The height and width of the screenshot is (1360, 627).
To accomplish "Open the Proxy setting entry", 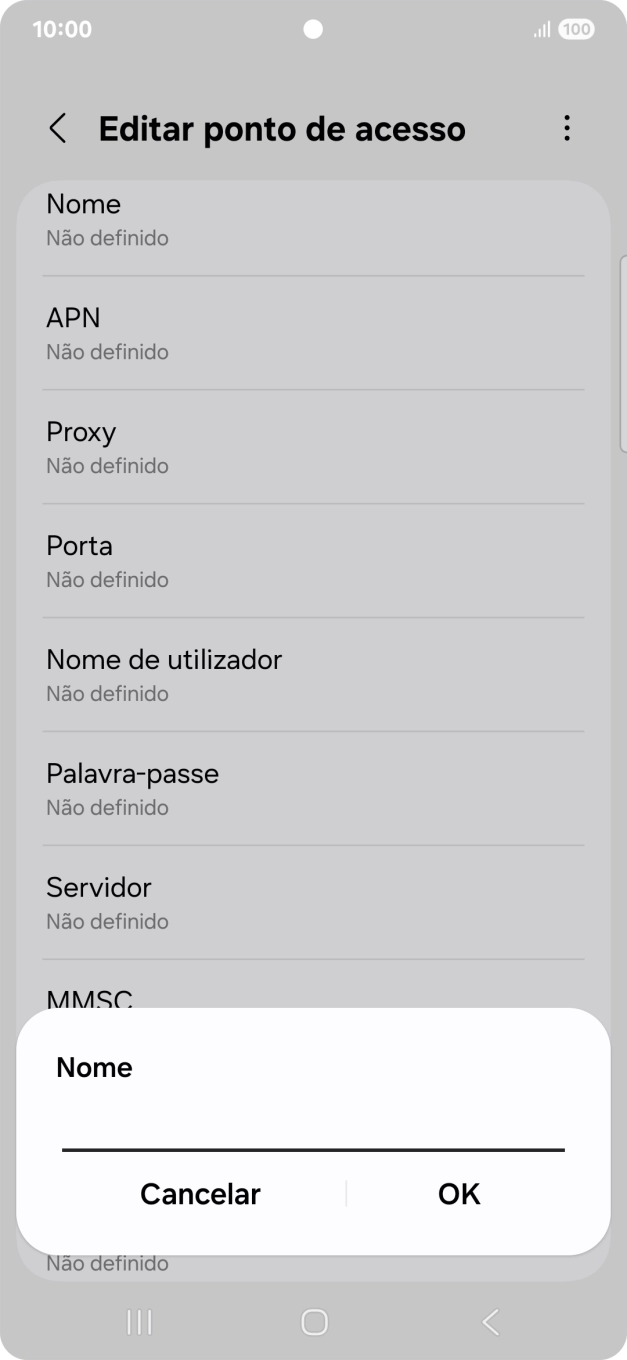I will tap(313, 446).
